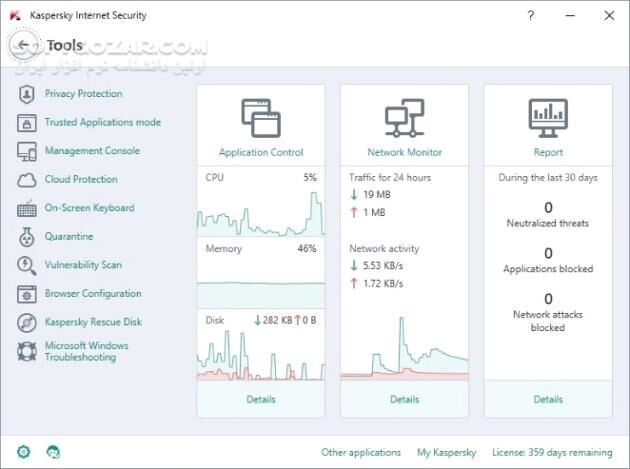The width and height of the screenshot is (630, 469).
Task: Click the Disk activity graph
Action: click(261, 355)
